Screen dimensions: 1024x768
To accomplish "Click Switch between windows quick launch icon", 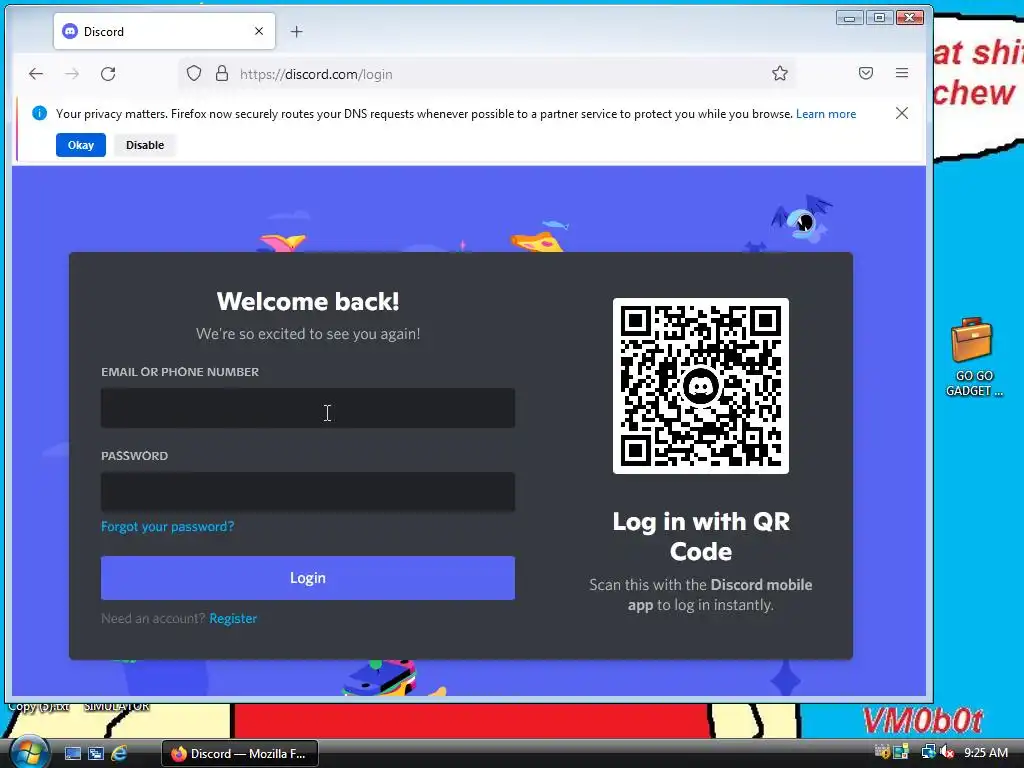I will coord(96,754).
